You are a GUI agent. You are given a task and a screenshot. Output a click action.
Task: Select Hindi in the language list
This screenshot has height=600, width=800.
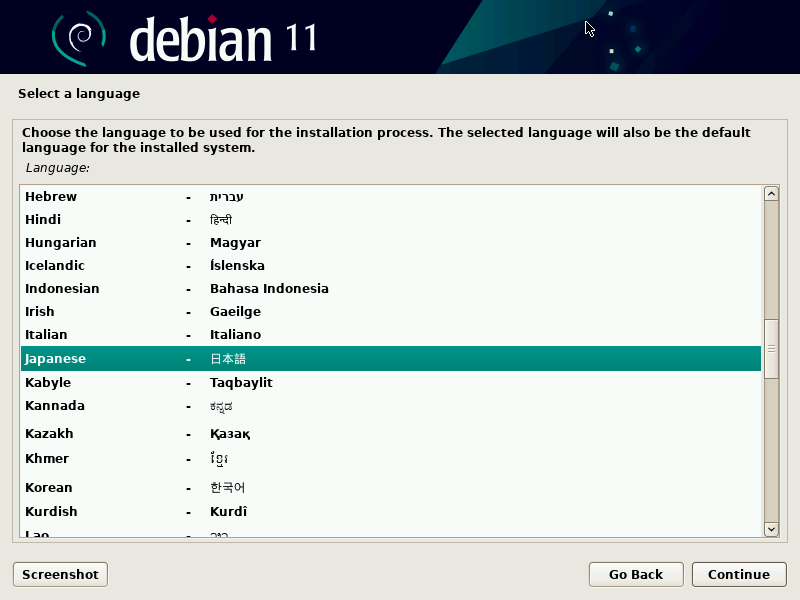[391, 220]
